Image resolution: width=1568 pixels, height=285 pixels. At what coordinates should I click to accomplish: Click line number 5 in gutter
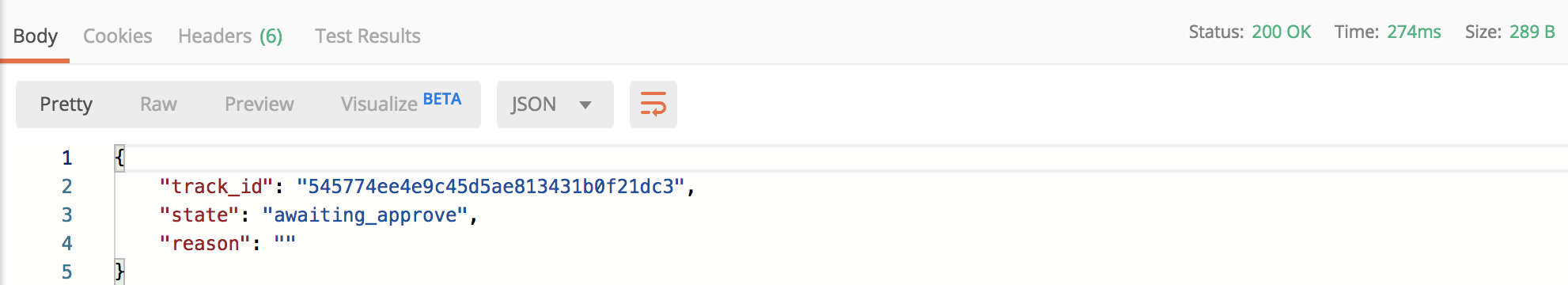pos(67,272)
